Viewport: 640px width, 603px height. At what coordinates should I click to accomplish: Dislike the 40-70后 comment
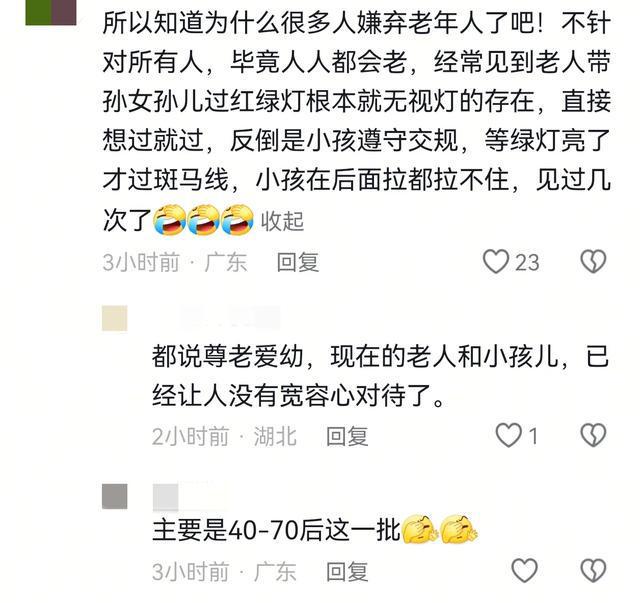point(593,570)
